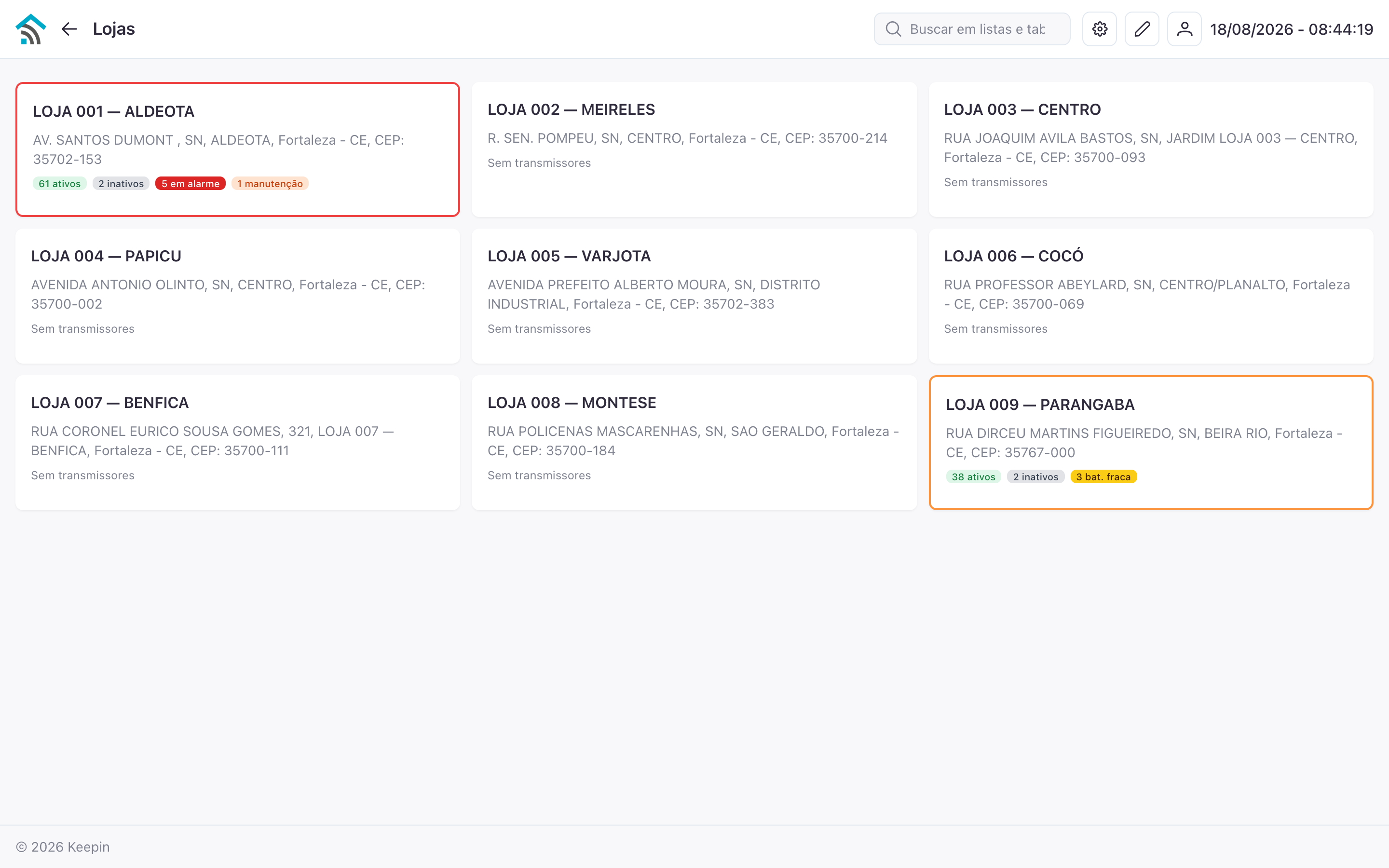1389x868 pixels.
Task: Open the LOJA 006 — COCÓ card
Action: pyautogui.click(x=1151, y=296)
